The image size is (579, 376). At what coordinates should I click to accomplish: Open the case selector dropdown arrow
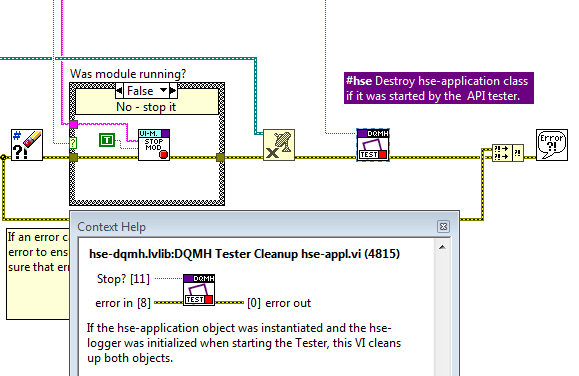[163, 90]
